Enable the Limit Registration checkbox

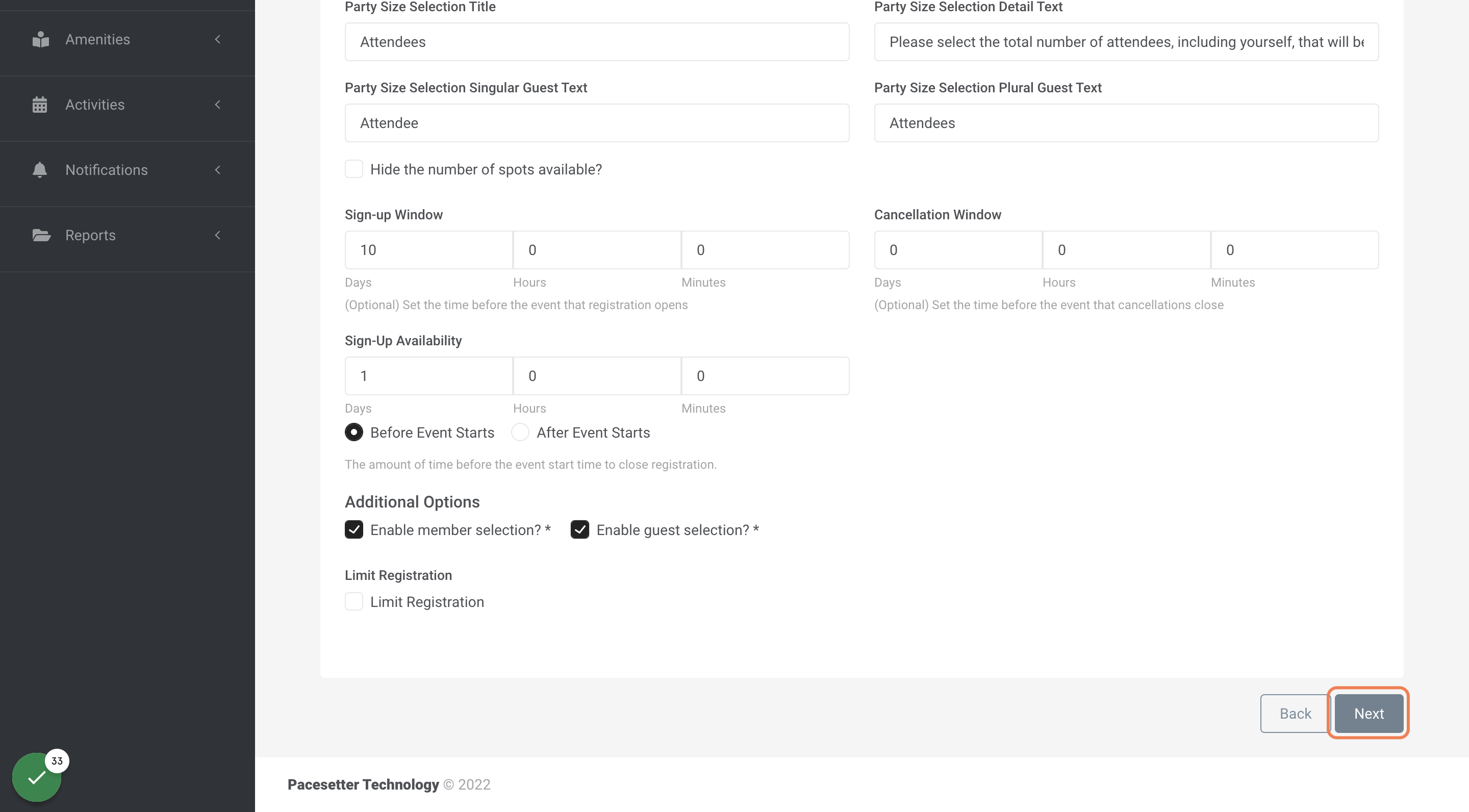pos(354,601)
